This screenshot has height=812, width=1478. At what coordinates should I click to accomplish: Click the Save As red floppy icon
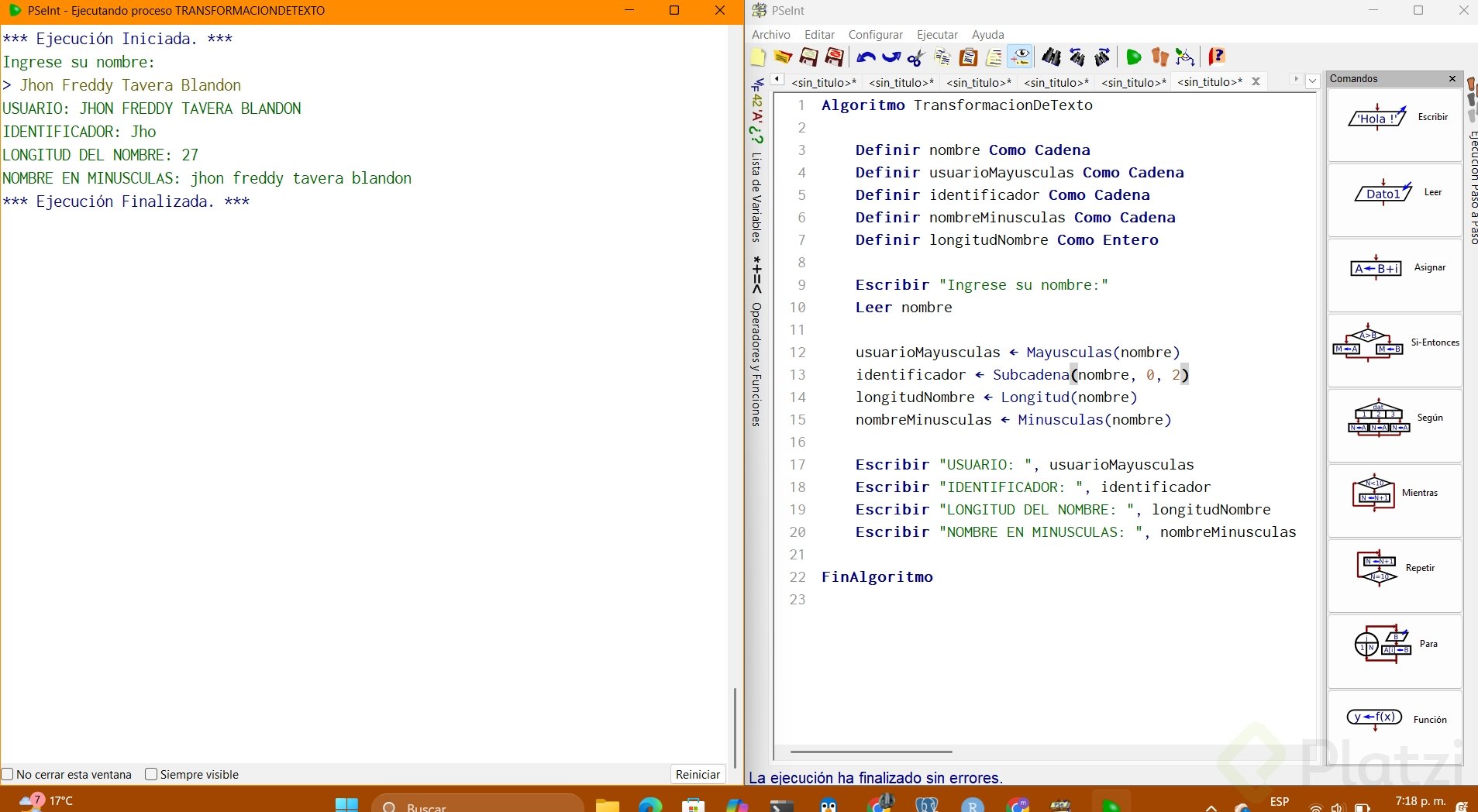[835, 57]
